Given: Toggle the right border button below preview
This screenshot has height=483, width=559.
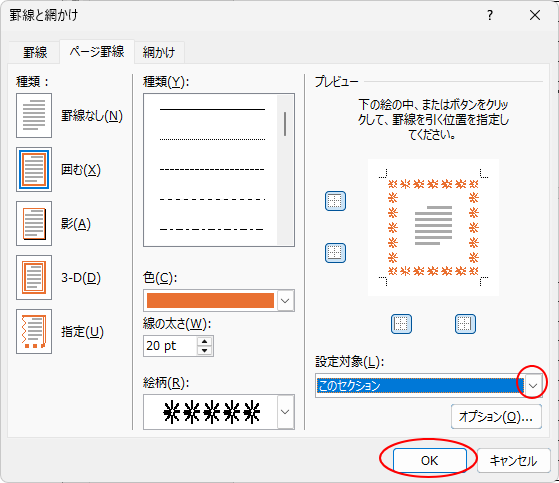Looking at the screenshot, I should (x=465, y=324).
